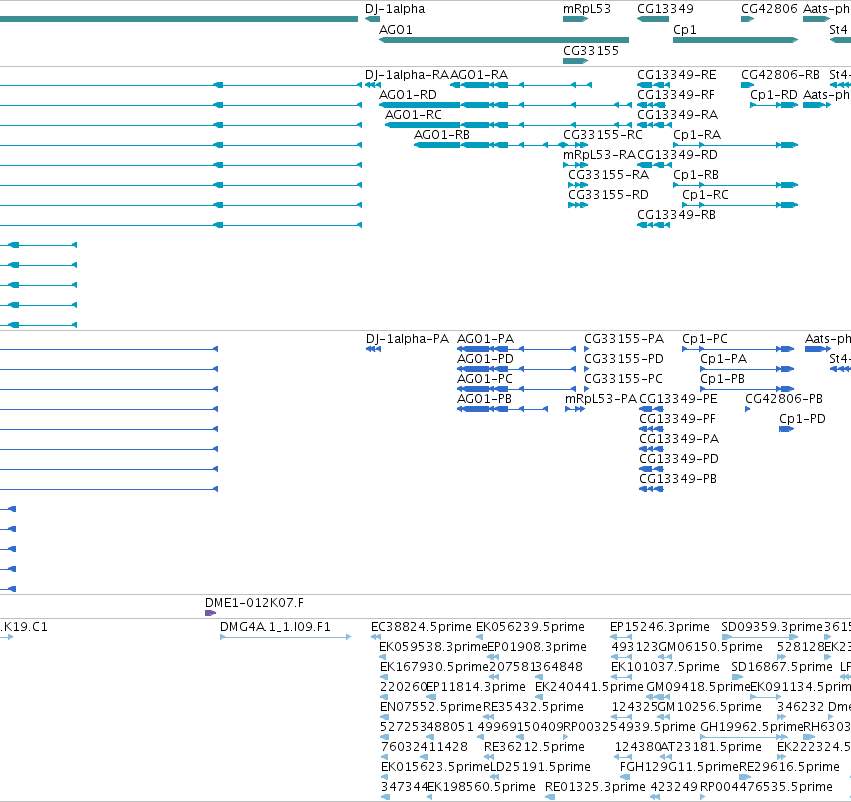The width and height of the screenshot is (851, 802).
Task: Select the DME1-012K07.F feature label
Action: click(254, 603)
